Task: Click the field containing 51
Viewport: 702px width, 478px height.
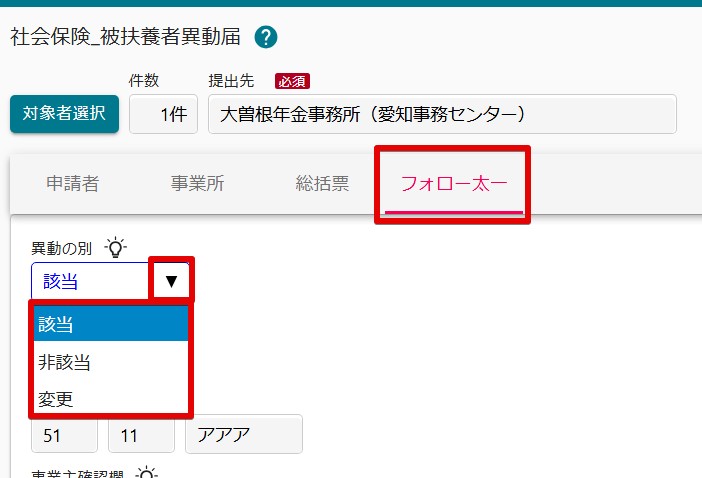Action: tap(64, 435)
